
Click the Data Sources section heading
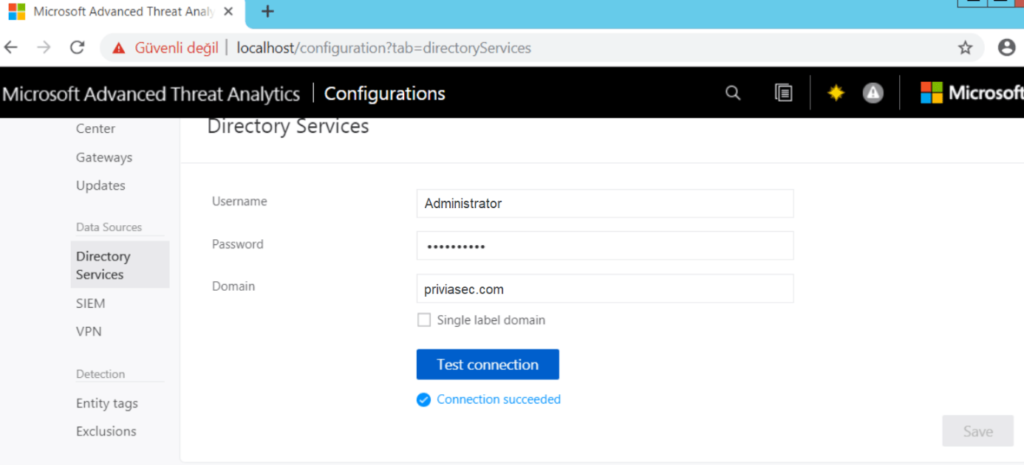pos(108,227)
